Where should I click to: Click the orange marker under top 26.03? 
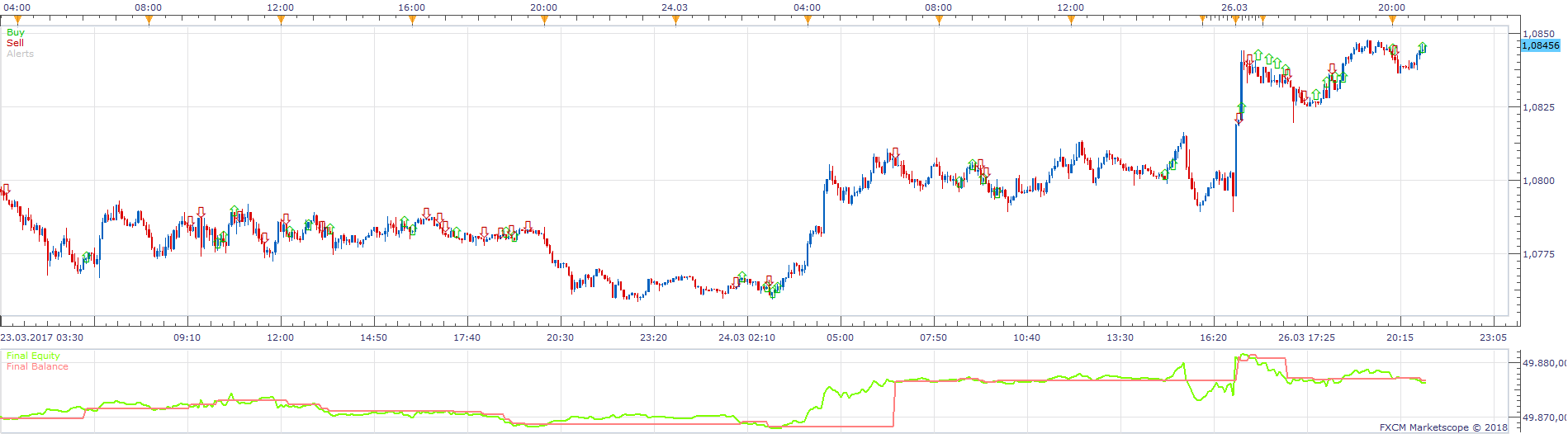tap(1235, 21)
